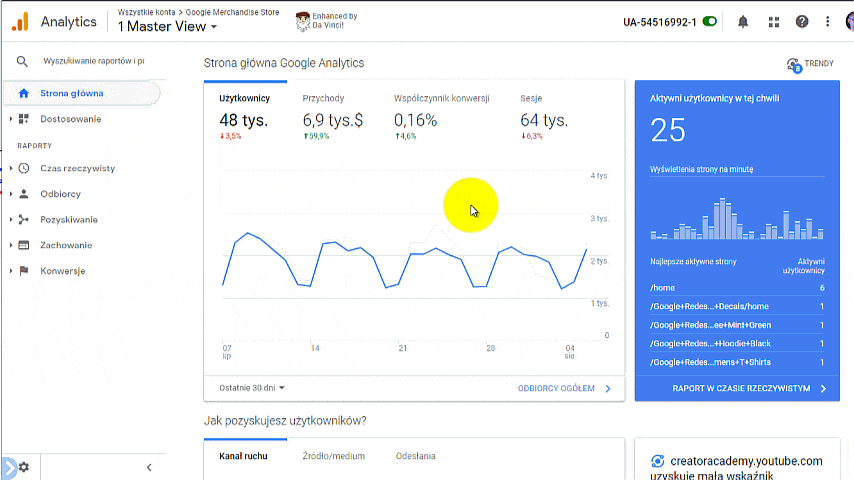Click the /Google+Redes...+Hoodie+Black row
Screen dimensions: 854x480
(737, 344)
